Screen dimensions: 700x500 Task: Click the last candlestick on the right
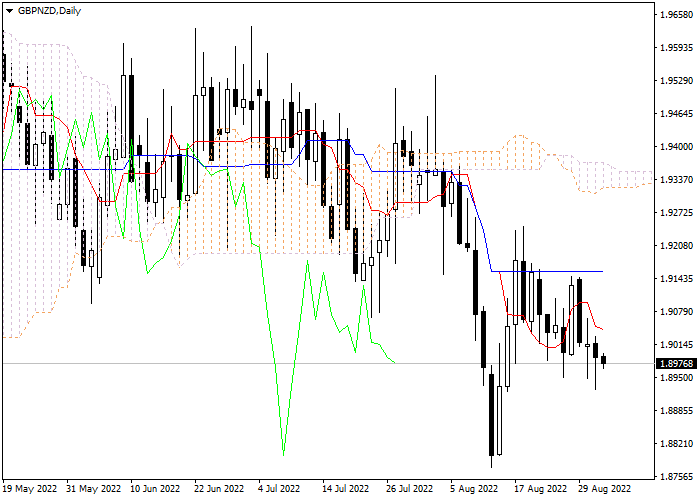603,360
